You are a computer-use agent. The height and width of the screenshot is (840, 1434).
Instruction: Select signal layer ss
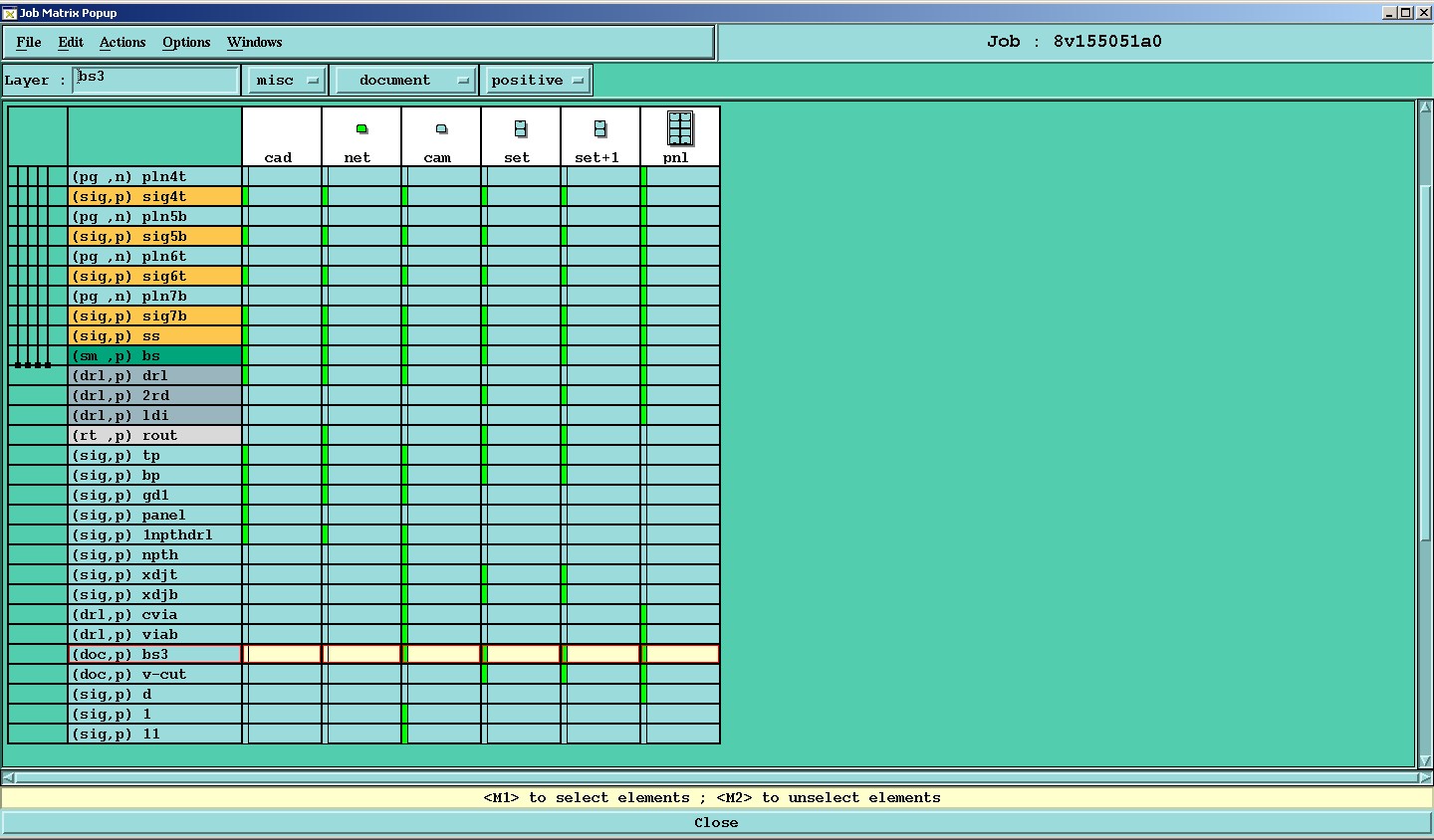(x=154, y=335)
